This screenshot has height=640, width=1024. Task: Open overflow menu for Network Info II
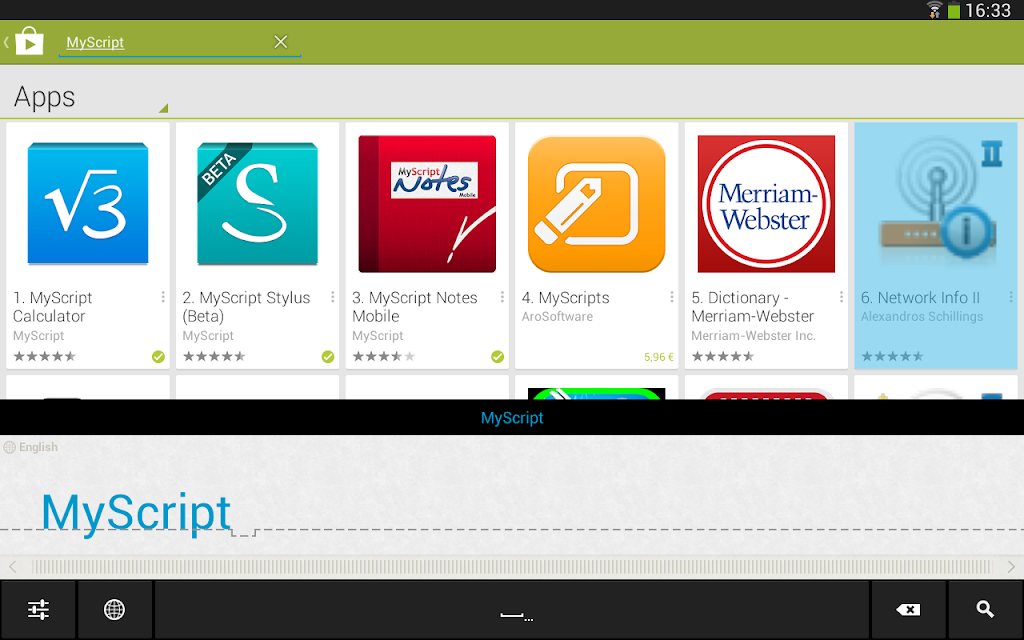point(1011,297)
